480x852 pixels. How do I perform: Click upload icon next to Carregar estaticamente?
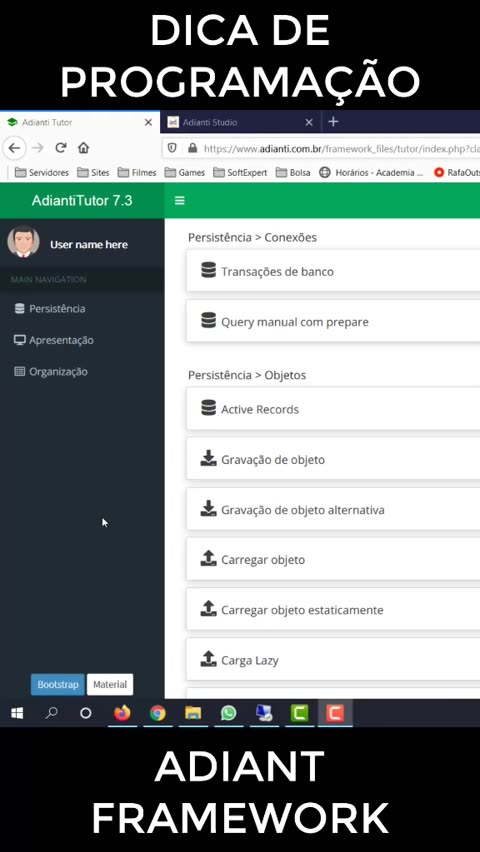coord(208,609)
